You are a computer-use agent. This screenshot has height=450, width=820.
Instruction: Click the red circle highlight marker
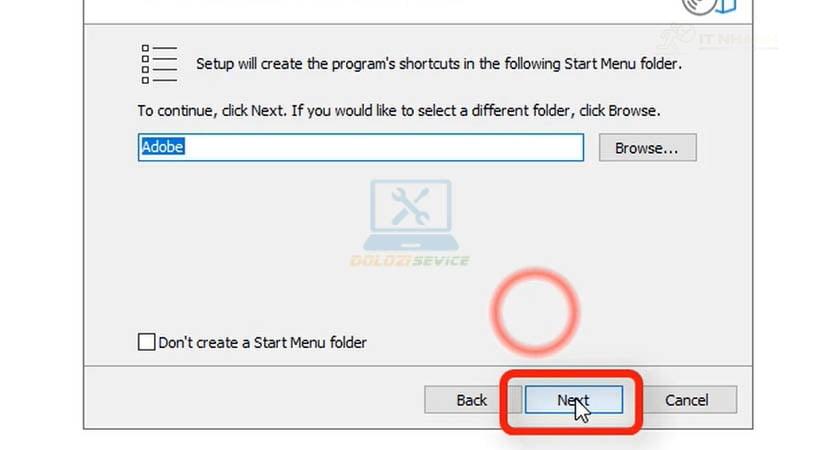click(x=534, y=312)
